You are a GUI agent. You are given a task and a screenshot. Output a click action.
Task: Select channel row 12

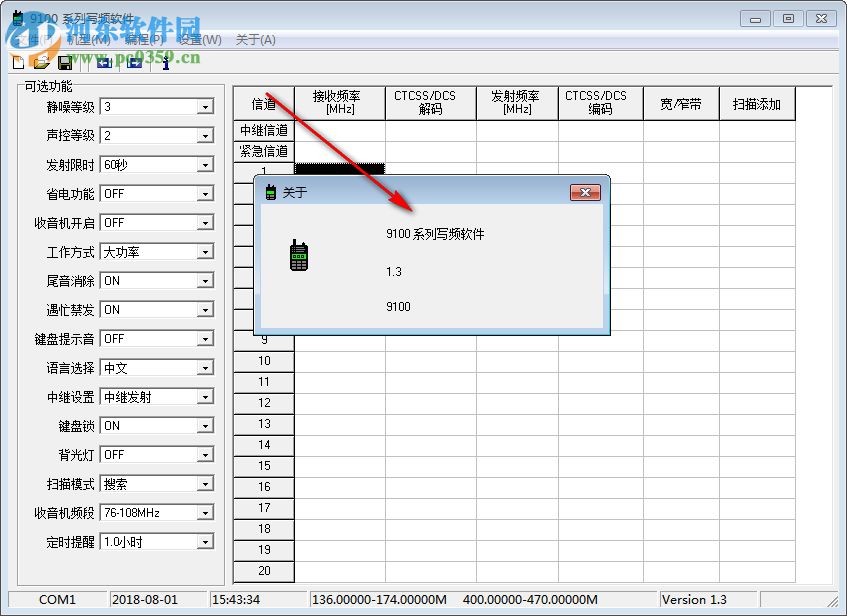264,403
